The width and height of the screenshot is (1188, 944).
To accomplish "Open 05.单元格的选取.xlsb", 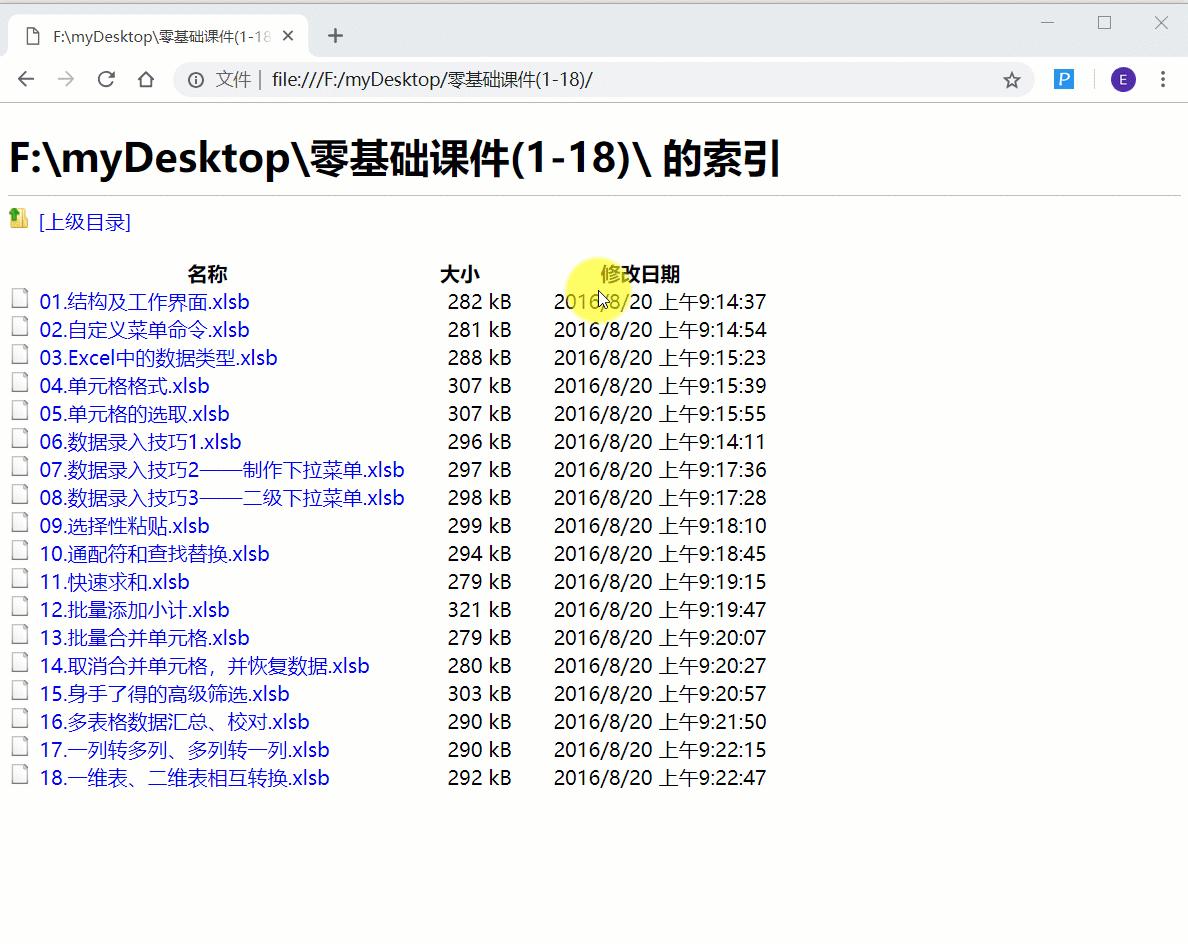I will click(136, 413).
